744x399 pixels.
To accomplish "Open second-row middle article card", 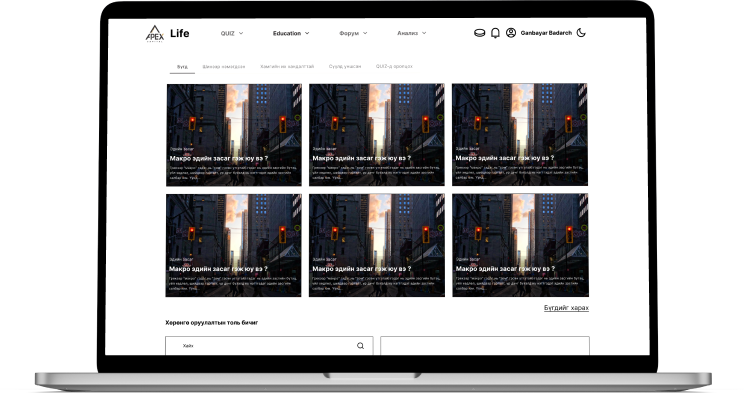I will pyautogui.click(x=377, y=245).
